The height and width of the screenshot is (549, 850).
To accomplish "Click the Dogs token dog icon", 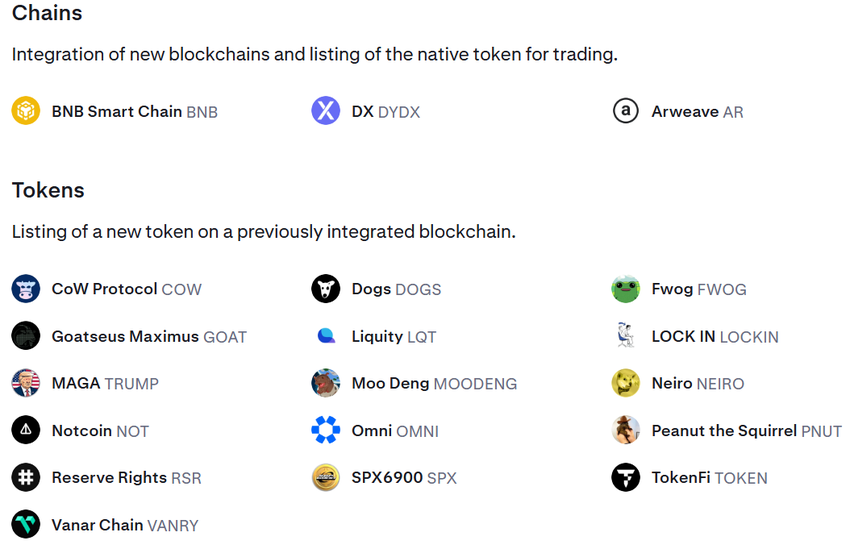I will [x=326, y=289].
